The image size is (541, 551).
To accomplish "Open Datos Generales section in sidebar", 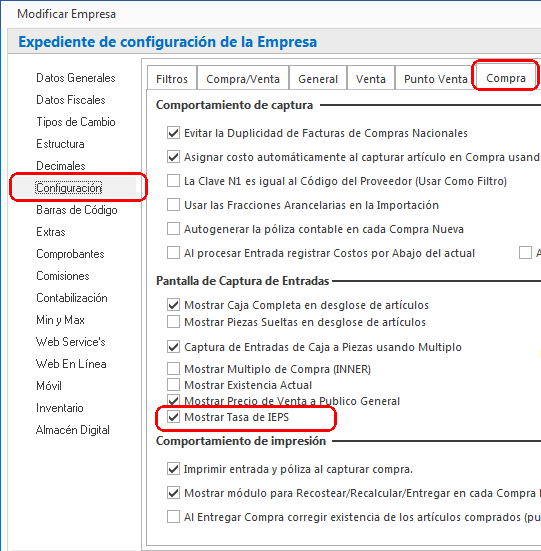I will click(x=76, y=78).
